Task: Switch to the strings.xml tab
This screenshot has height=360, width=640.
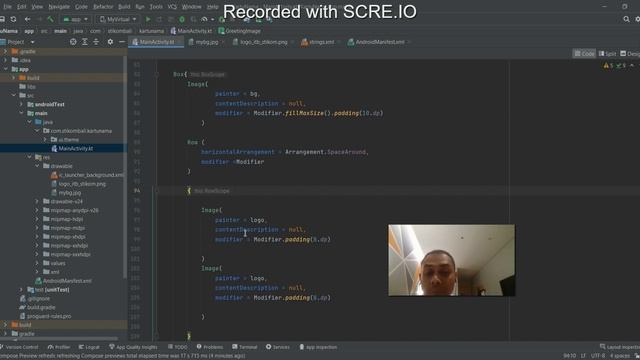Action: tap(321, 42)
